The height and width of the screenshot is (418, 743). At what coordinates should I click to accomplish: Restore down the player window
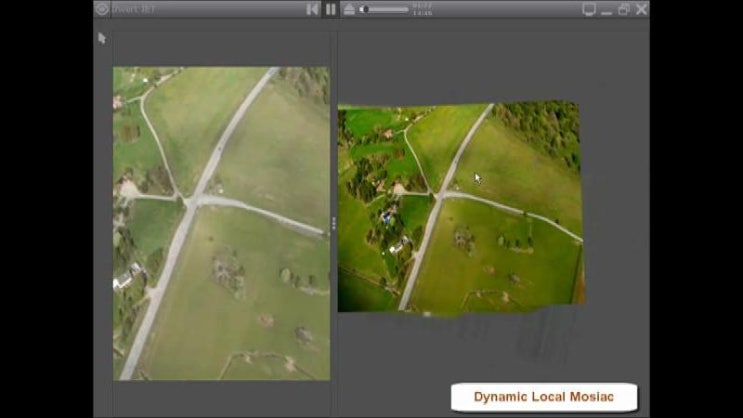pos(624,9)
